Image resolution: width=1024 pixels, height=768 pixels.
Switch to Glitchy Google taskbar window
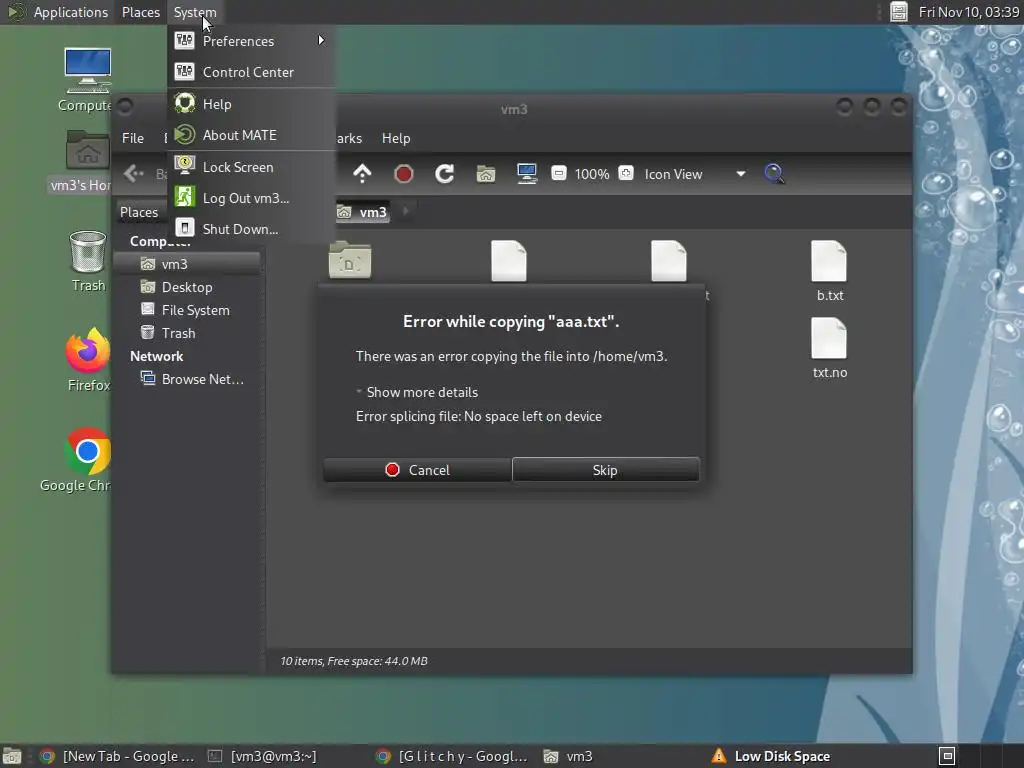click(x=453, y=756)
